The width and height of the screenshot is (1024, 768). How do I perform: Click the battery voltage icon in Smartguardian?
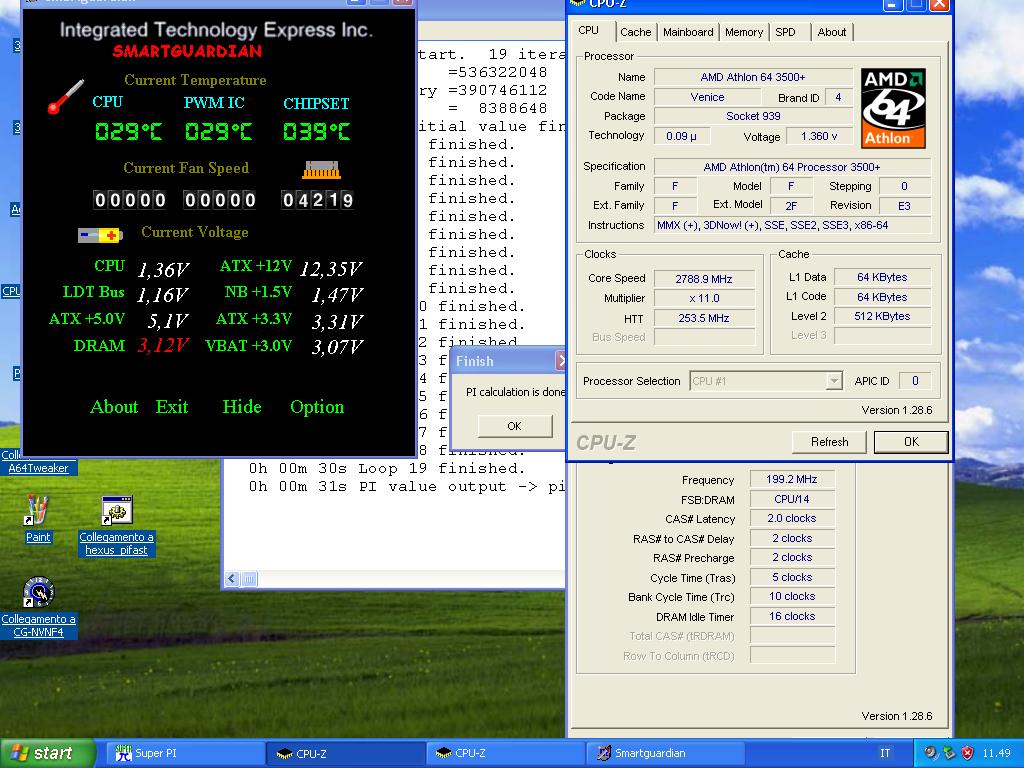(x=100, y=235)
